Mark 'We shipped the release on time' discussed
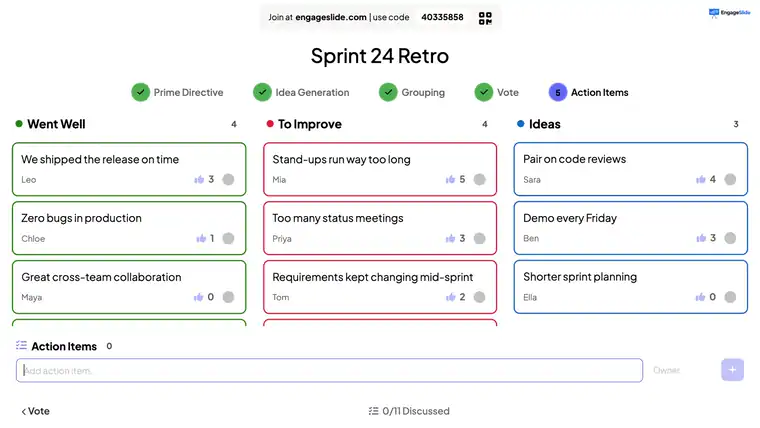This screenshot has height=428, width=760. [x=228, y=179]
